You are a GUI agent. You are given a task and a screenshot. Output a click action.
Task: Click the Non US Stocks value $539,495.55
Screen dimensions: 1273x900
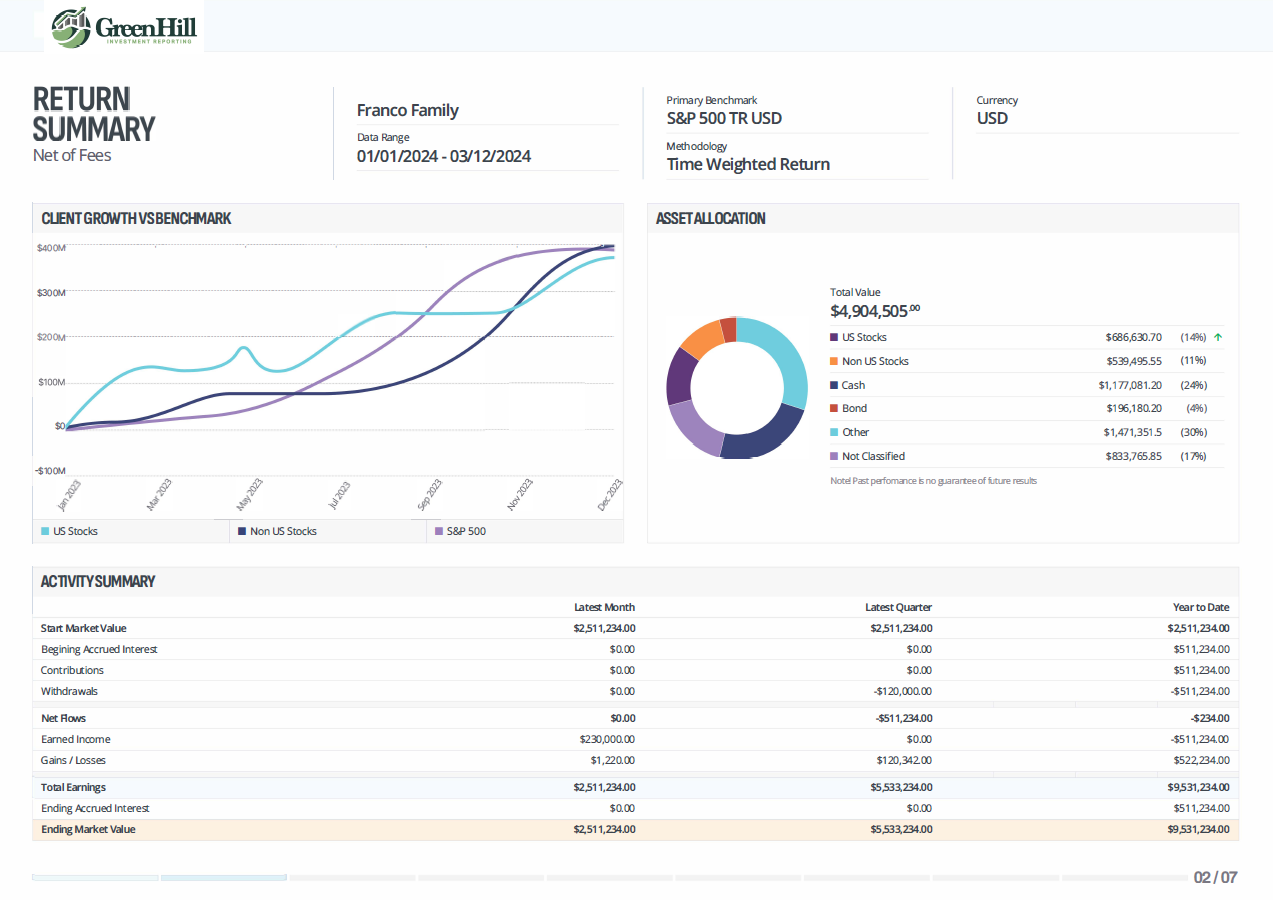click(x=1134, y=361)
